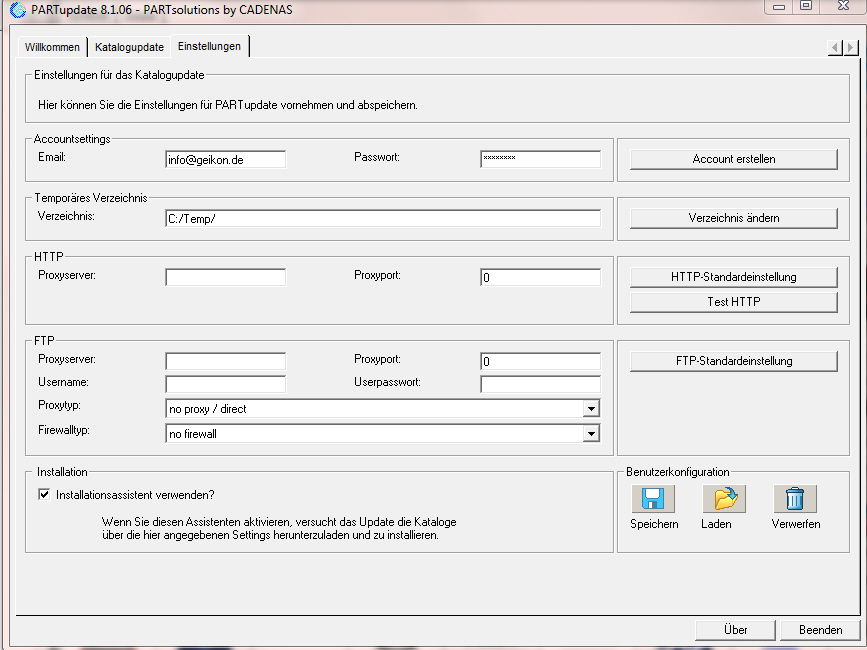Toggle Installationsassistent verwenden checkbox
Screen dimensions: 867x650
[44, 494]
